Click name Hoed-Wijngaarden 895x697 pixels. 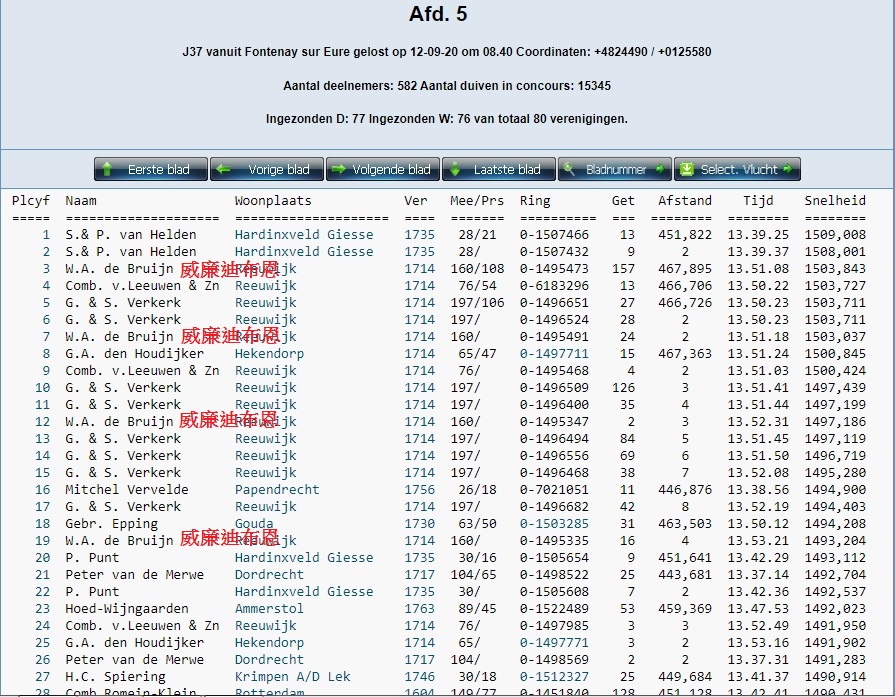point(127,609)
